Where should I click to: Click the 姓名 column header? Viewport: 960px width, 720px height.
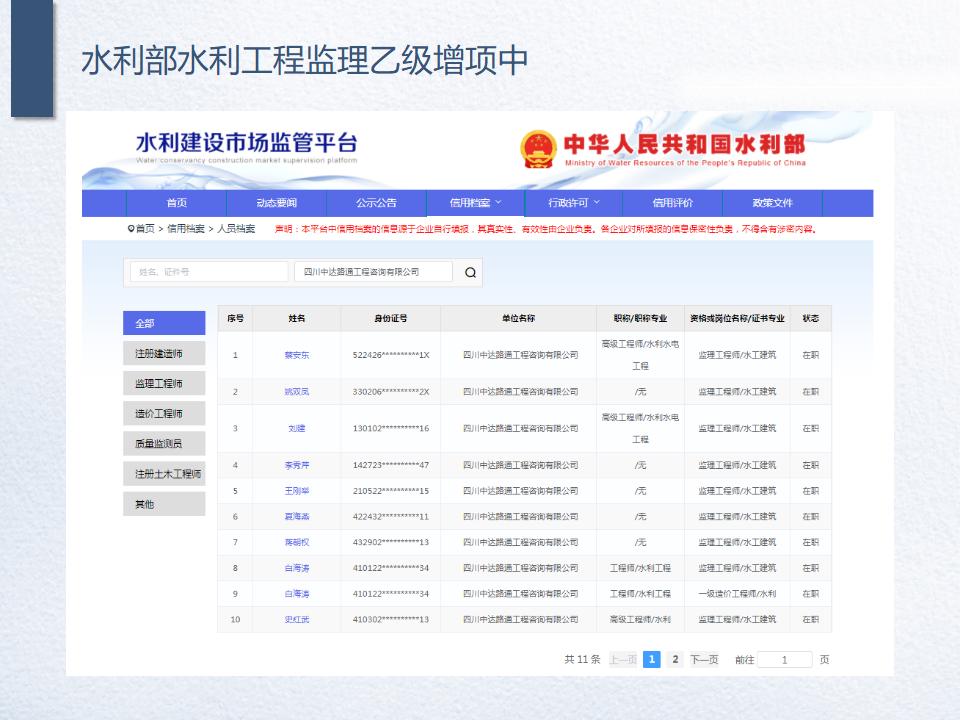click(297, 318)
